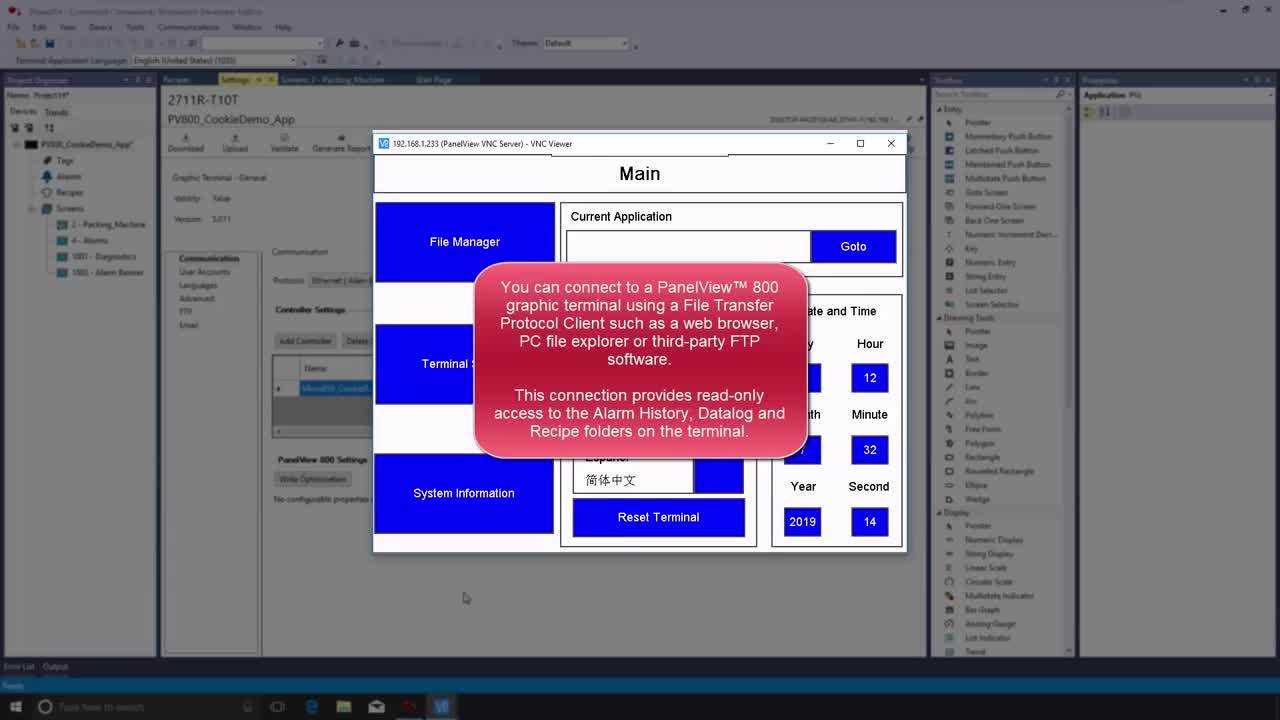Open the View menu
Viewport: 1280px width, 720px height.
coord(67,27)
